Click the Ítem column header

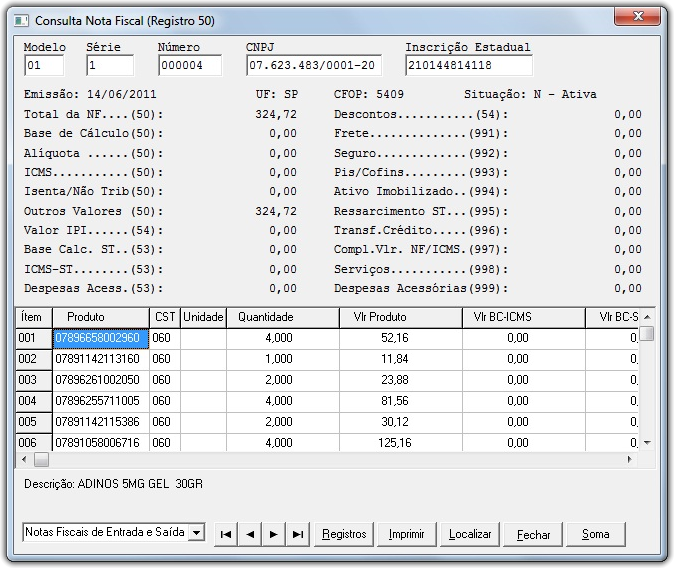click(x=34, y=317)
